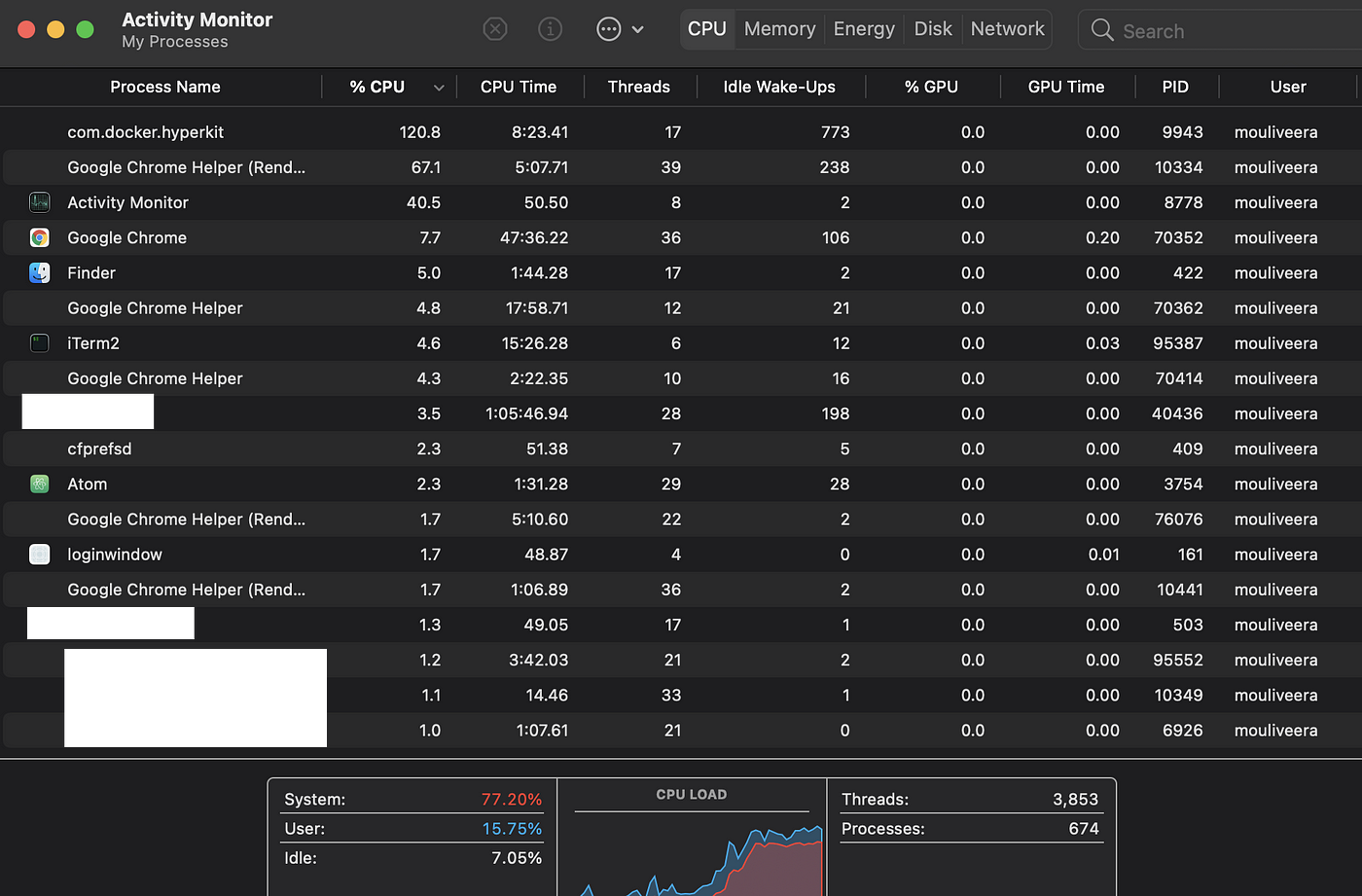The image size is (1362, 896).
Task: Select the loginwindow process name
Action: (115, 554)
